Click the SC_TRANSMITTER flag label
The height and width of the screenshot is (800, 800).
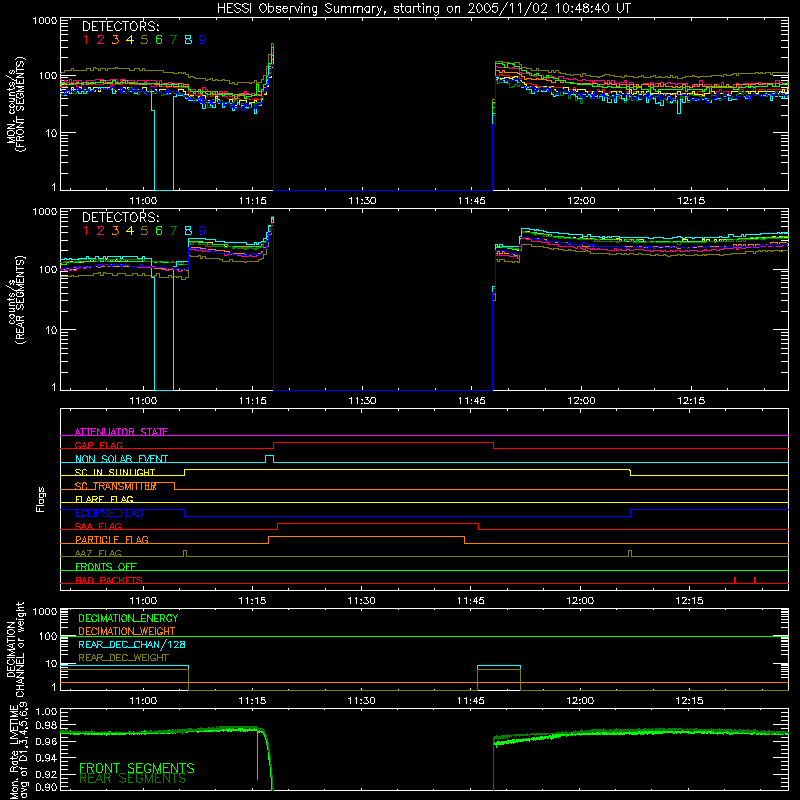coord(116,486)
